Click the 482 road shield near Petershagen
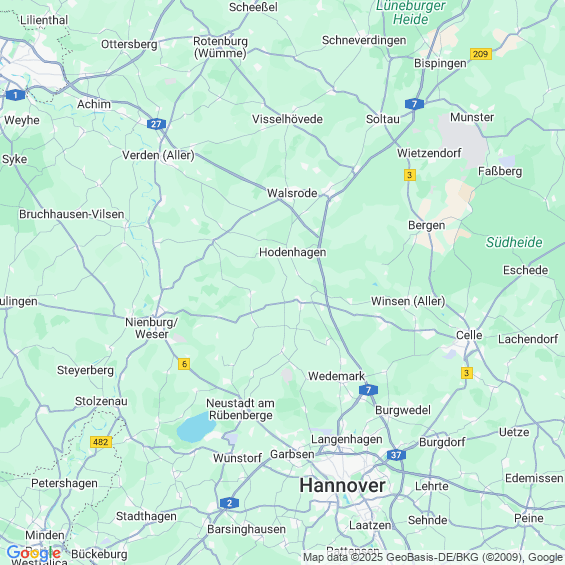565x565 pixels. (x=101, y=442)
